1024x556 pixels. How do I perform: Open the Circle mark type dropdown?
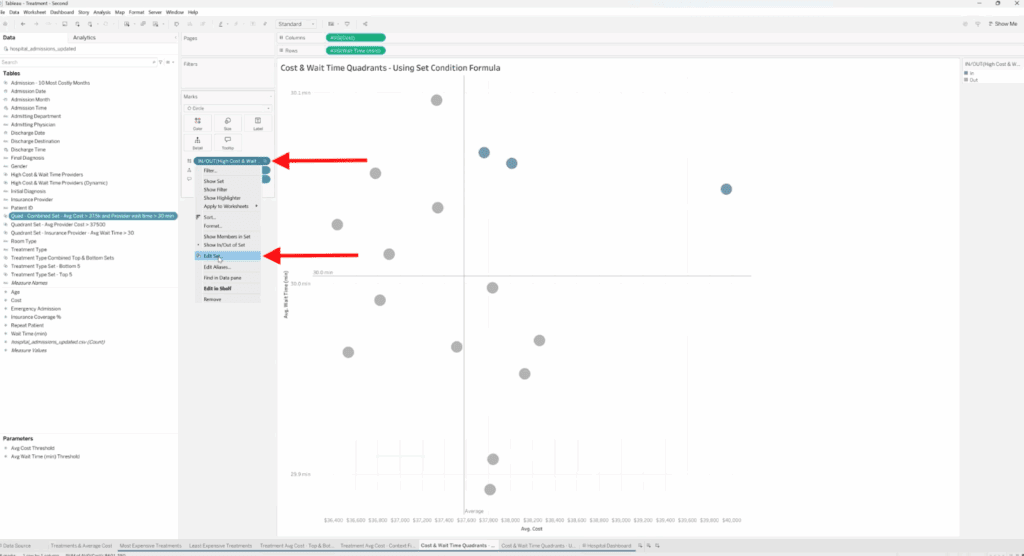(x=228, y=108)
